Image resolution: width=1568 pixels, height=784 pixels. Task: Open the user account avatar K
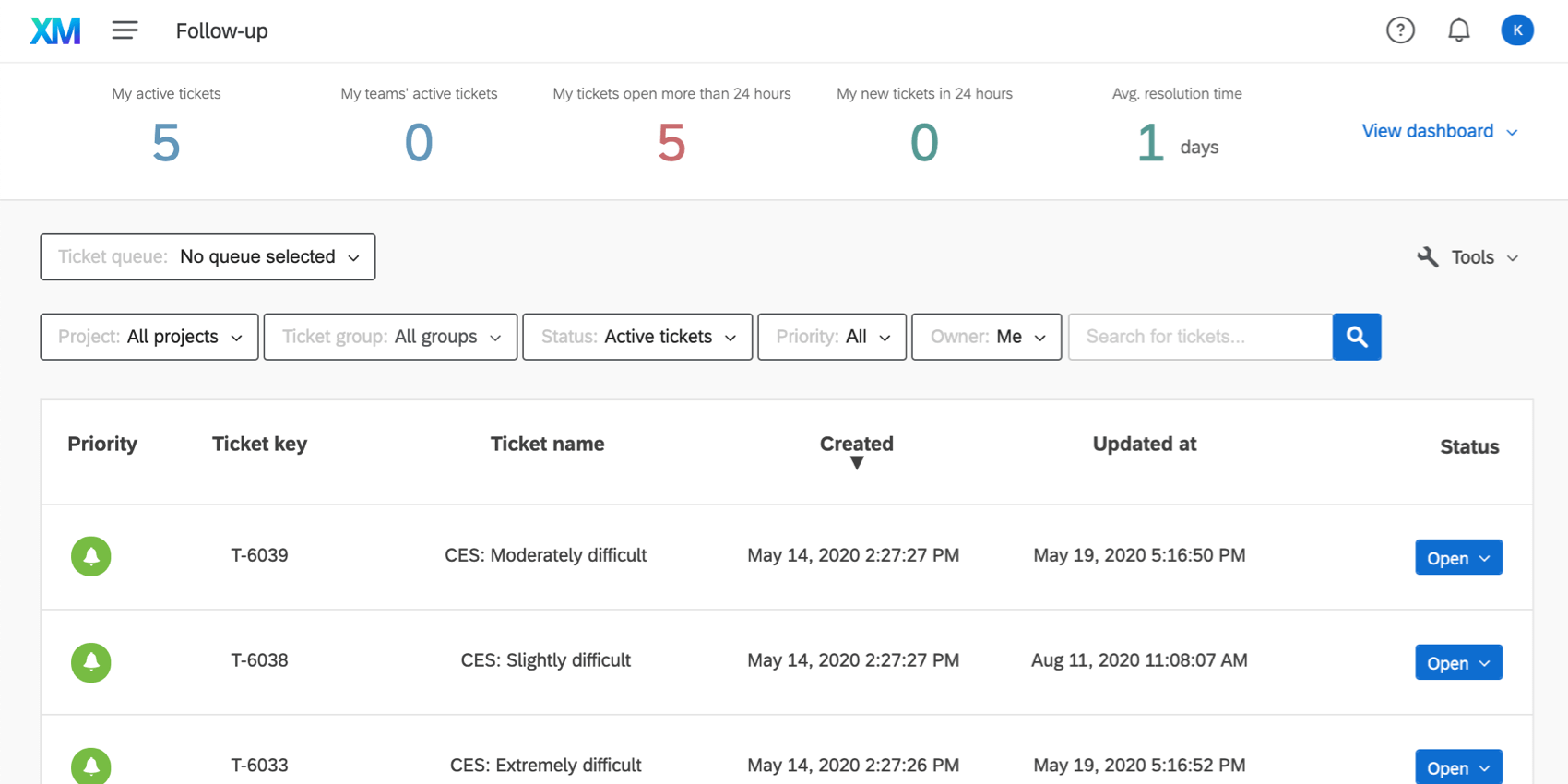click(x=1516, y=30)
